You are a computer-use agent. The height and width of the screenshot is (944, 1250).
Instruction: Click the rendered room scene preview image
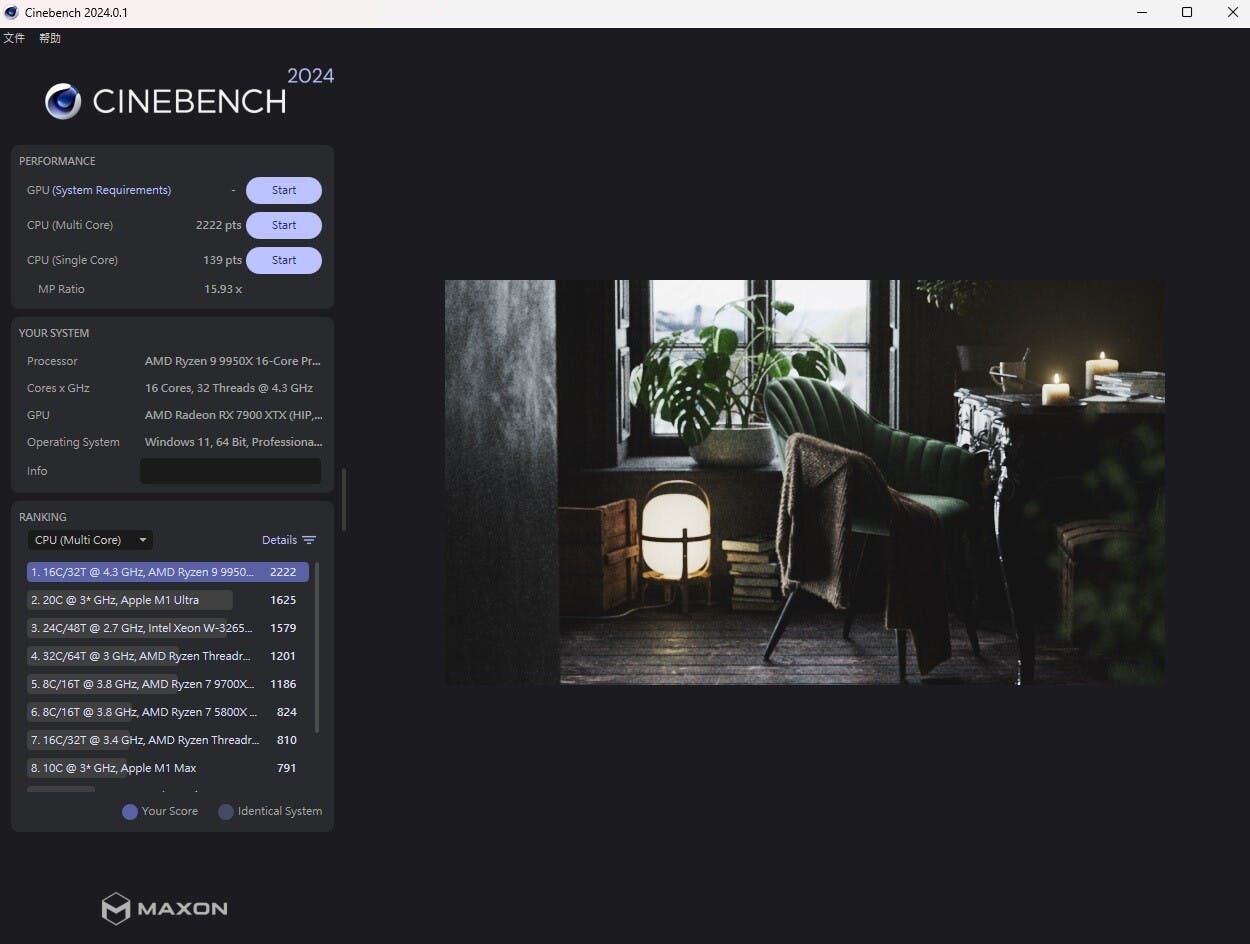click(x=804, y=482)
